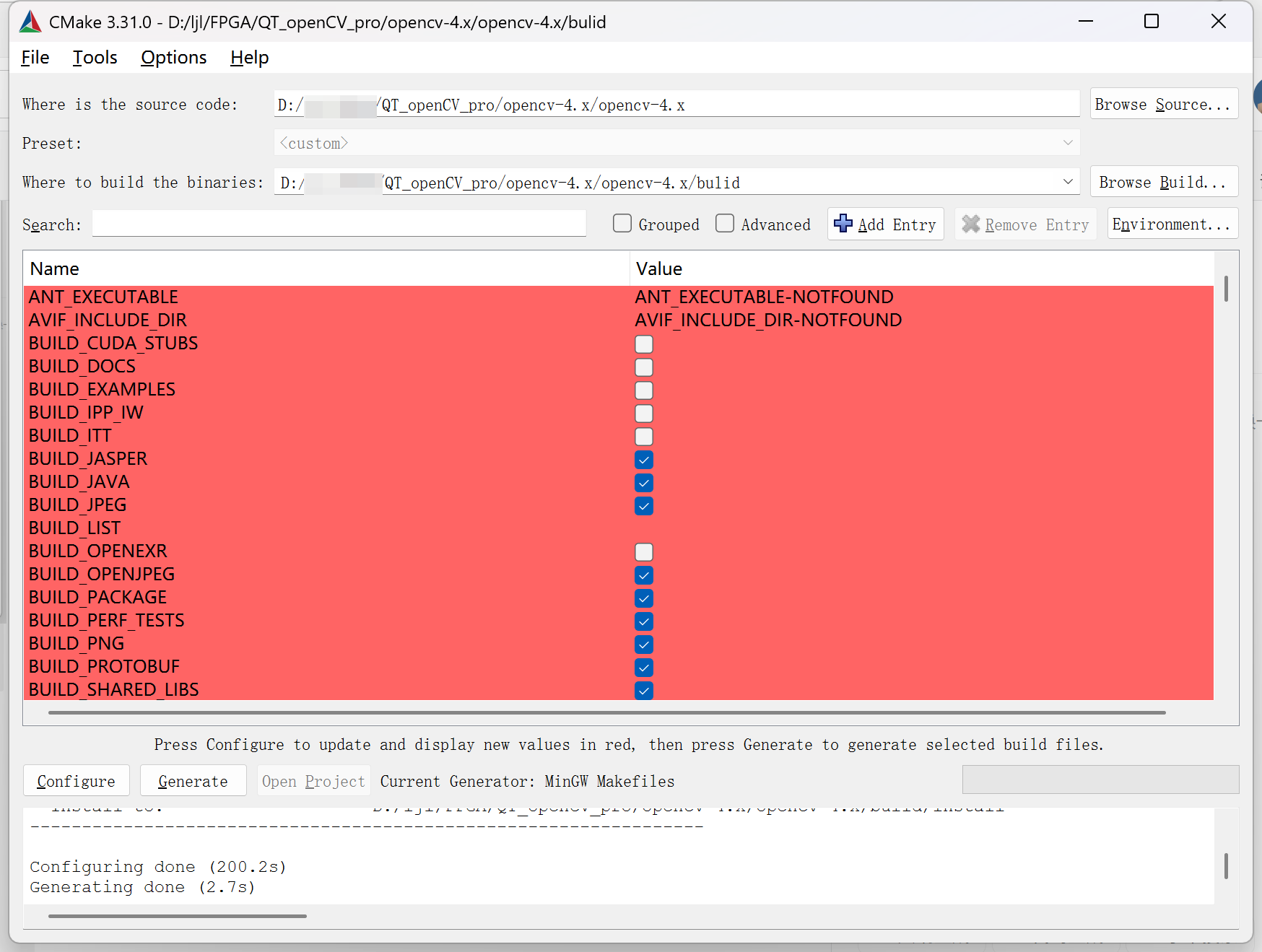Select the ANT_EXECUTABLE entry name
1262x952 pixels.
point(103,297)
